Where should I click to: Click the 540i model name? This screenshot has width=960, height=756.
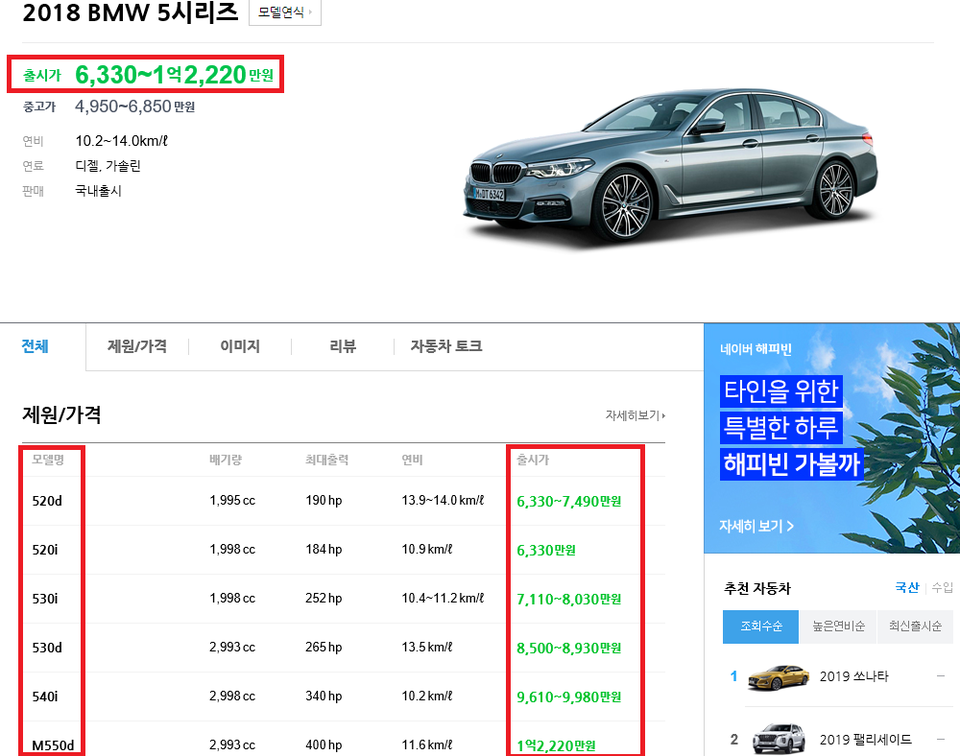pos(45,697)
